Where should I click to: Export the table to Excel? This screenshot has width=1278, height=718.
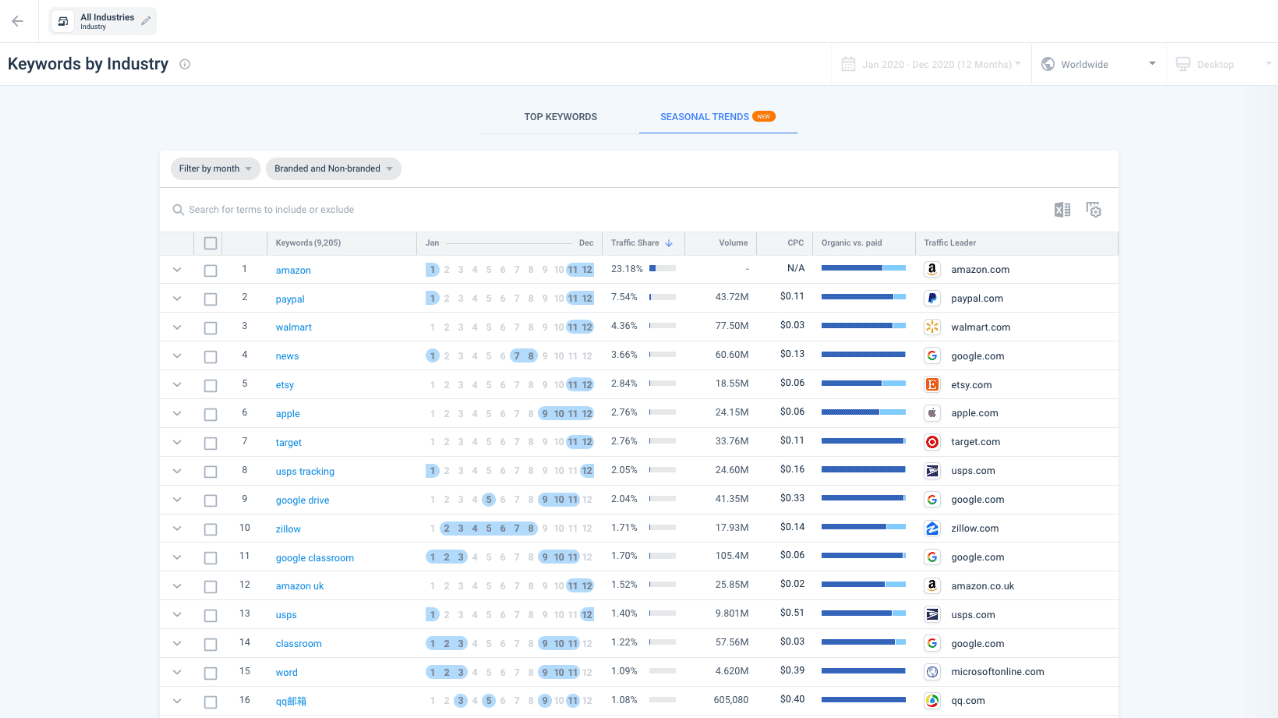click(x=1062, y=209)
